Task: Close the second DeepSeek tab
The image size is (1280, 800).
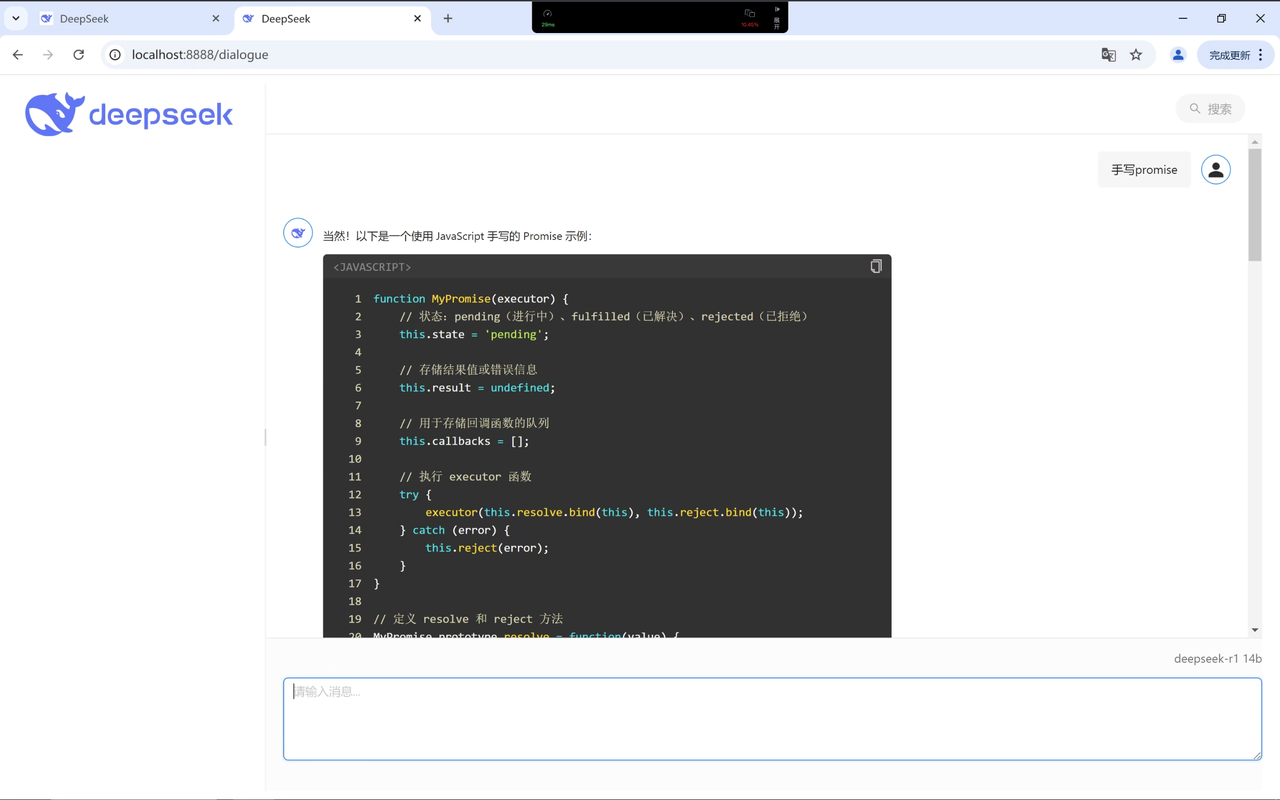Action: coord(417,18)
